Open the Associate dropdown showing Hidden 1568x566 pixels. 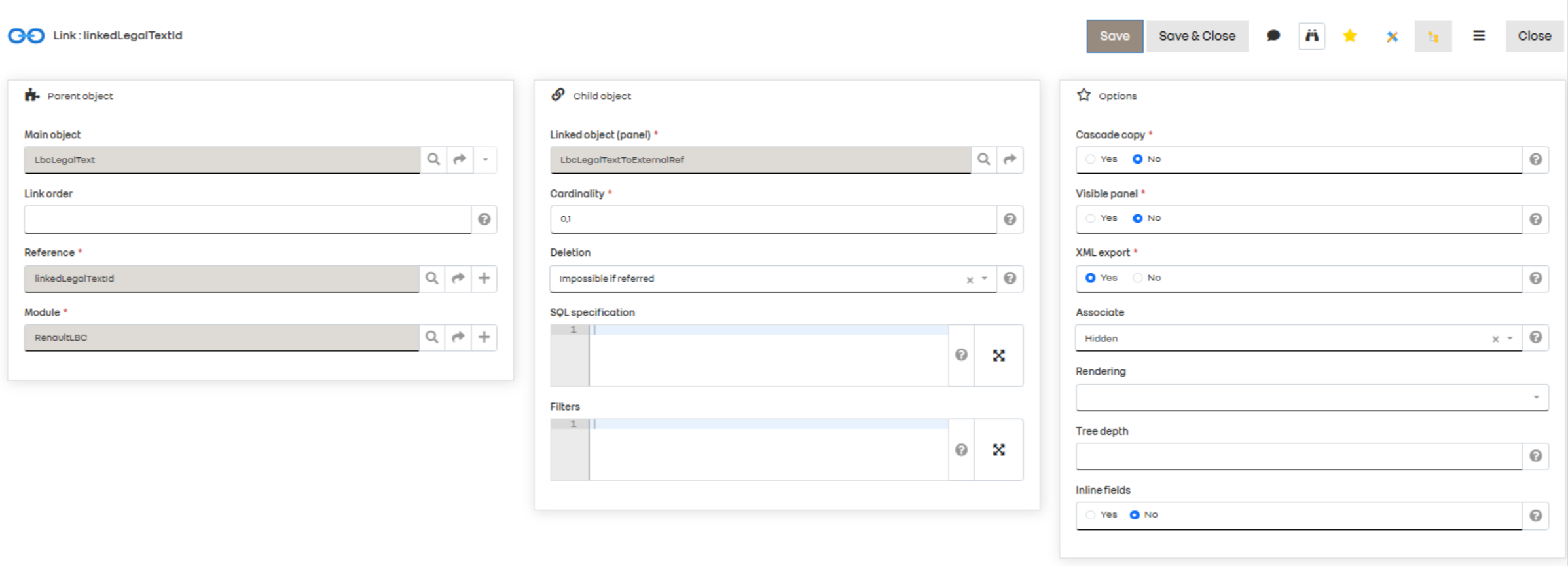1510,339
